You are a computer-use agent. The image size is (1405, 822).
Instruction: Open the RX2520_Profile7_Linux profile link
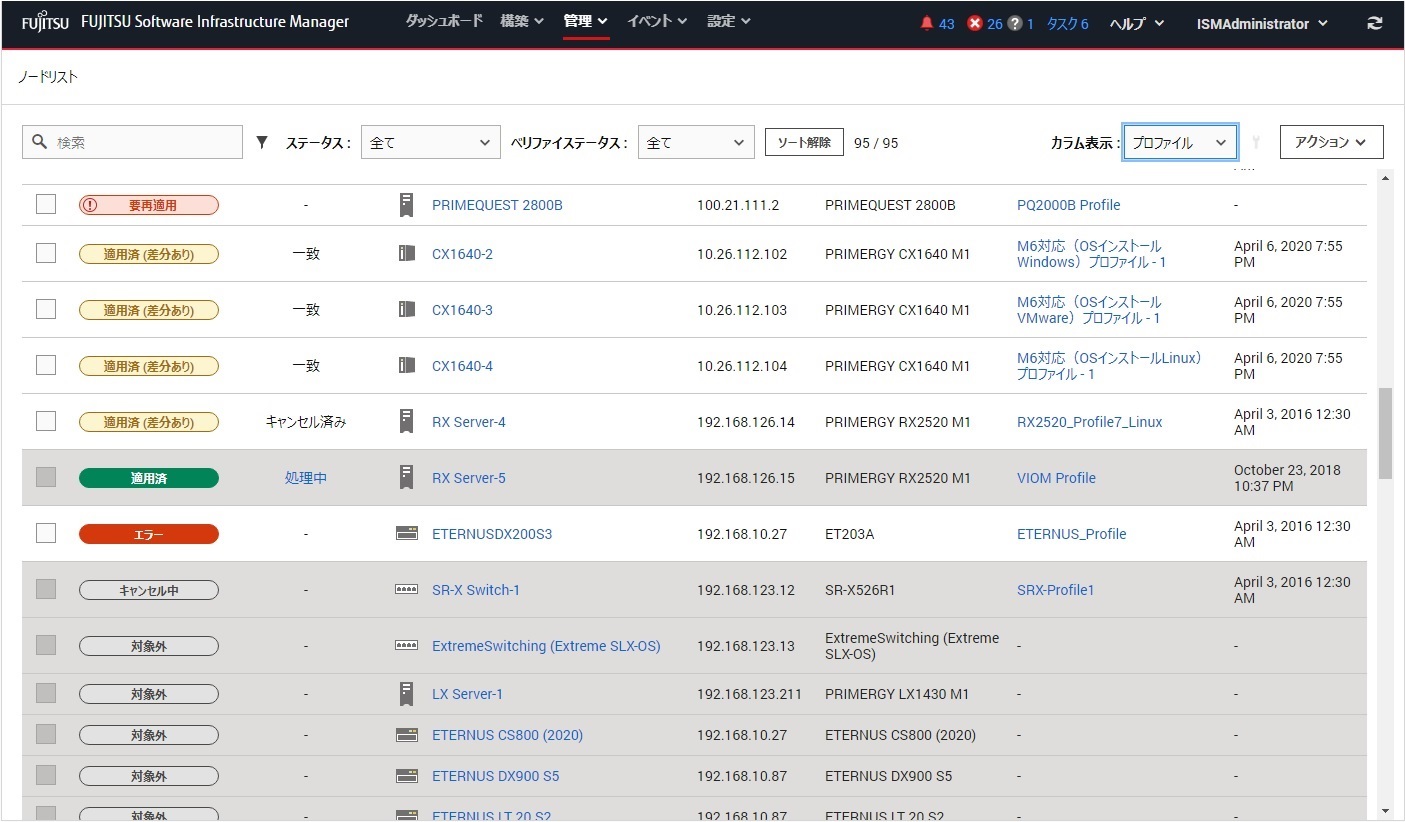pos(1089,422)
